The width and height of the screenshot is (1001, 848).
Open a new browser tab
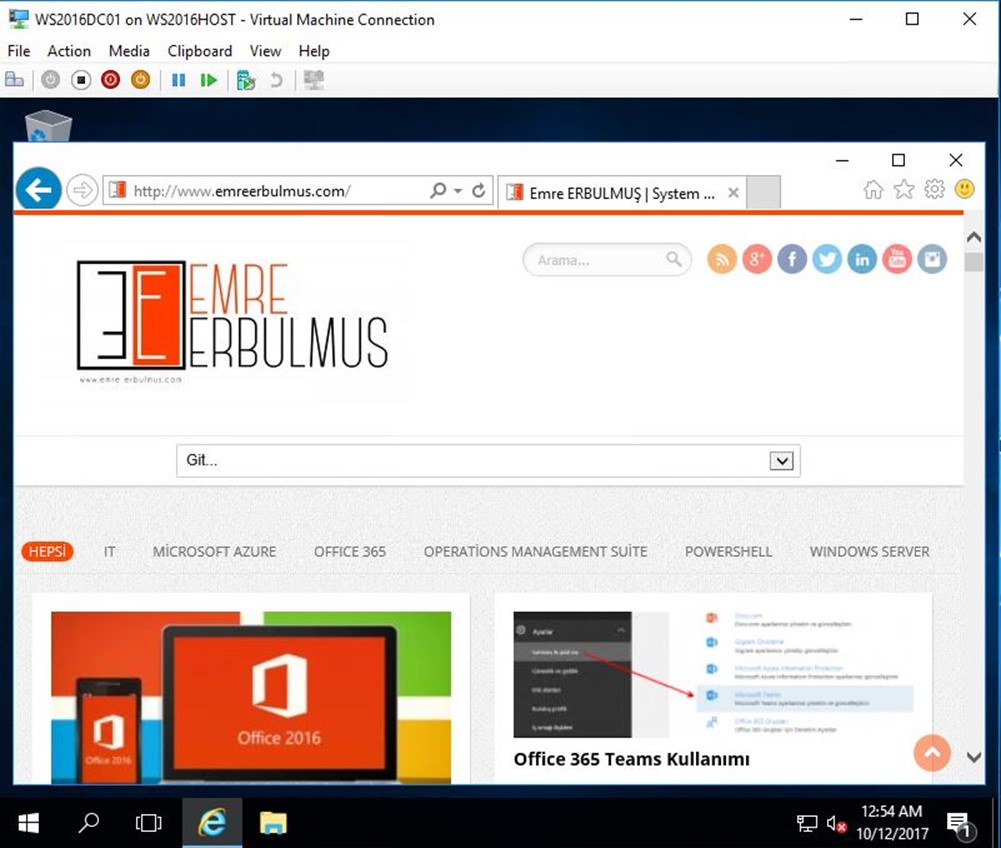(764, 192)
